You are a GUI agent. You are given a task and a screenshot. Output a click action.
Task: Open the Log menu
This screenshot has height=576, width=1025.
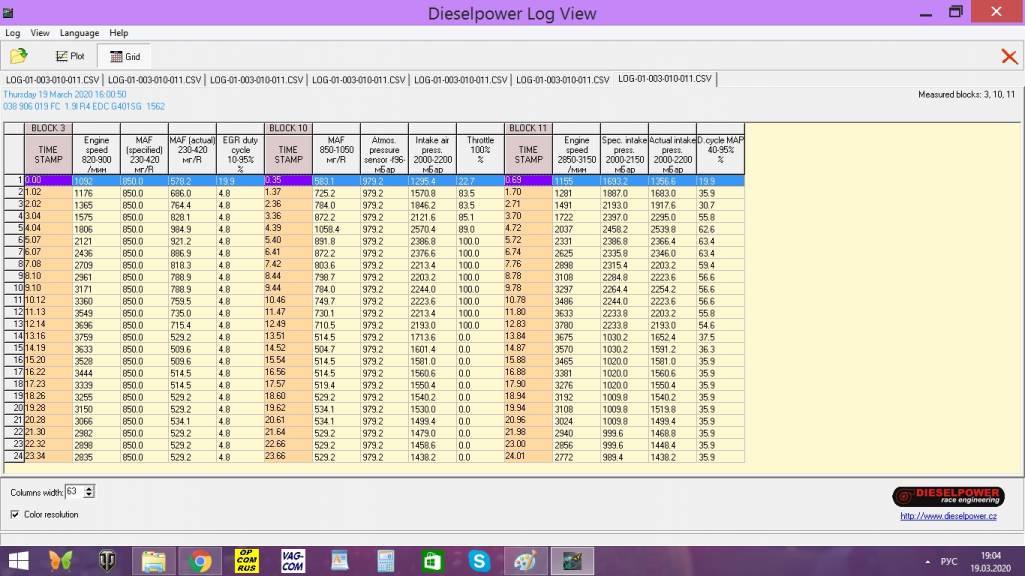click(13, 33)
